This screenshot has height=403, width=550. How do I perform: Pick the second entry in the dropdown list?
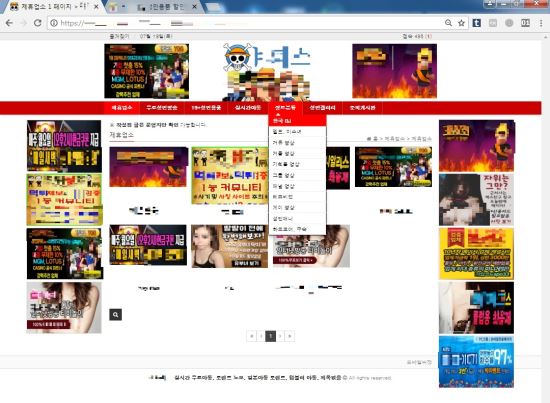[x=297, y=142]
